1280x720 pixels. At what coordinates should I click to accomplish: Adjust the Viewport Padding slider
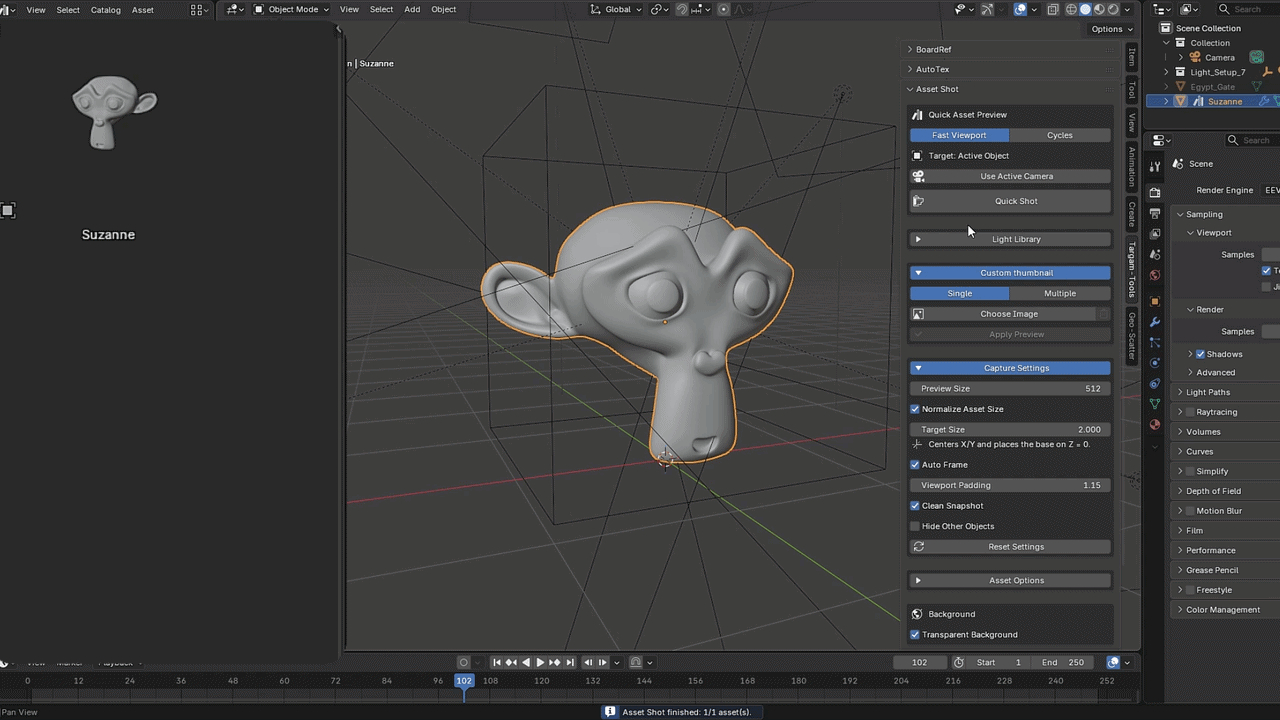tap(1010, 486)
